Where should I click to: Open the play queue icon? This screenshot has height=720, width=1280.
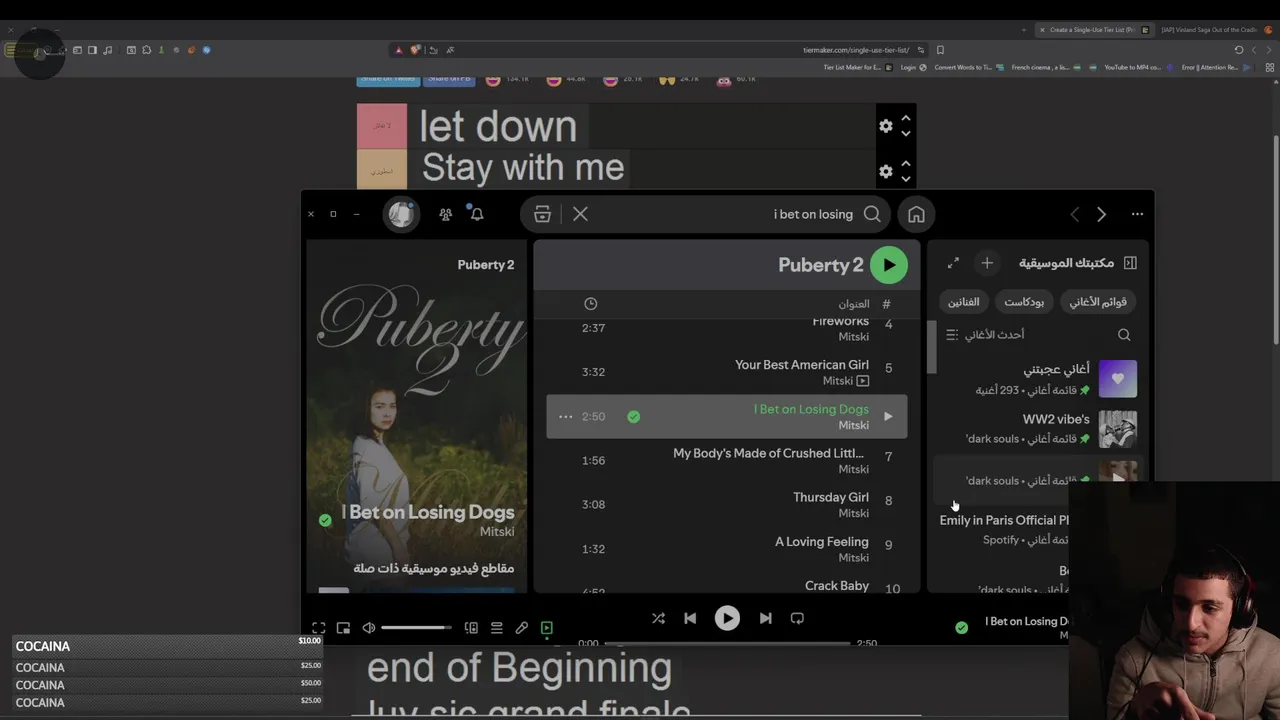pos(496,628)
